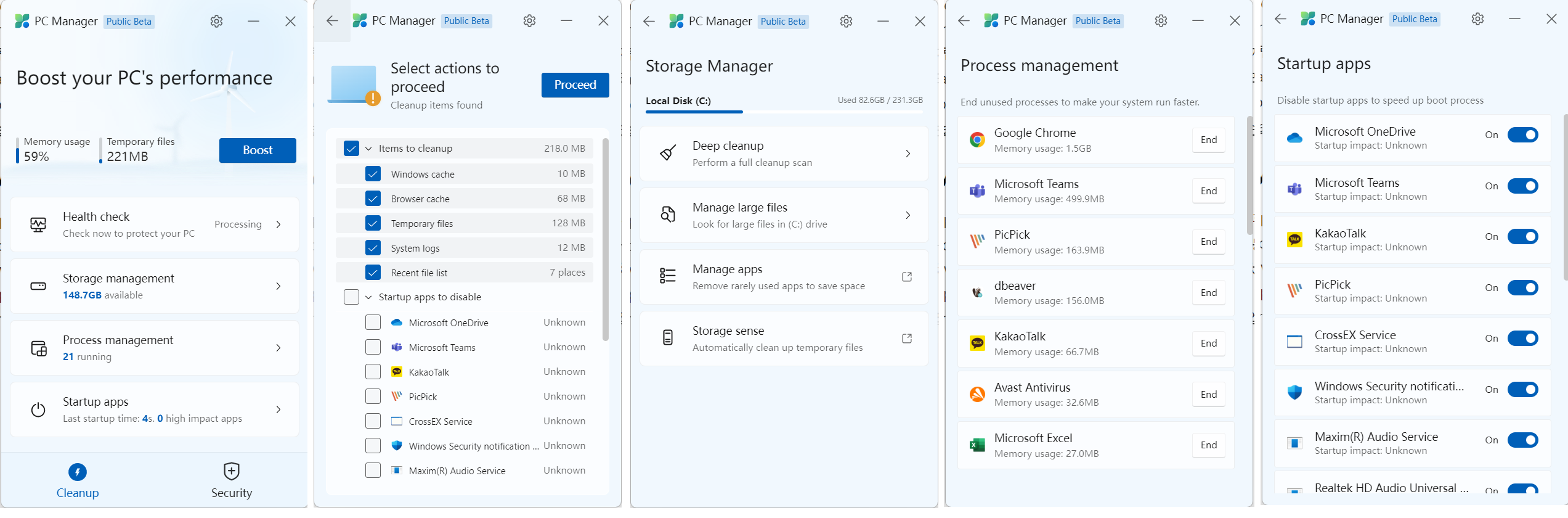Screen dimensions: 1568x518
Task: Click the Local Disk usage progress bar
Action: (784, 112)
